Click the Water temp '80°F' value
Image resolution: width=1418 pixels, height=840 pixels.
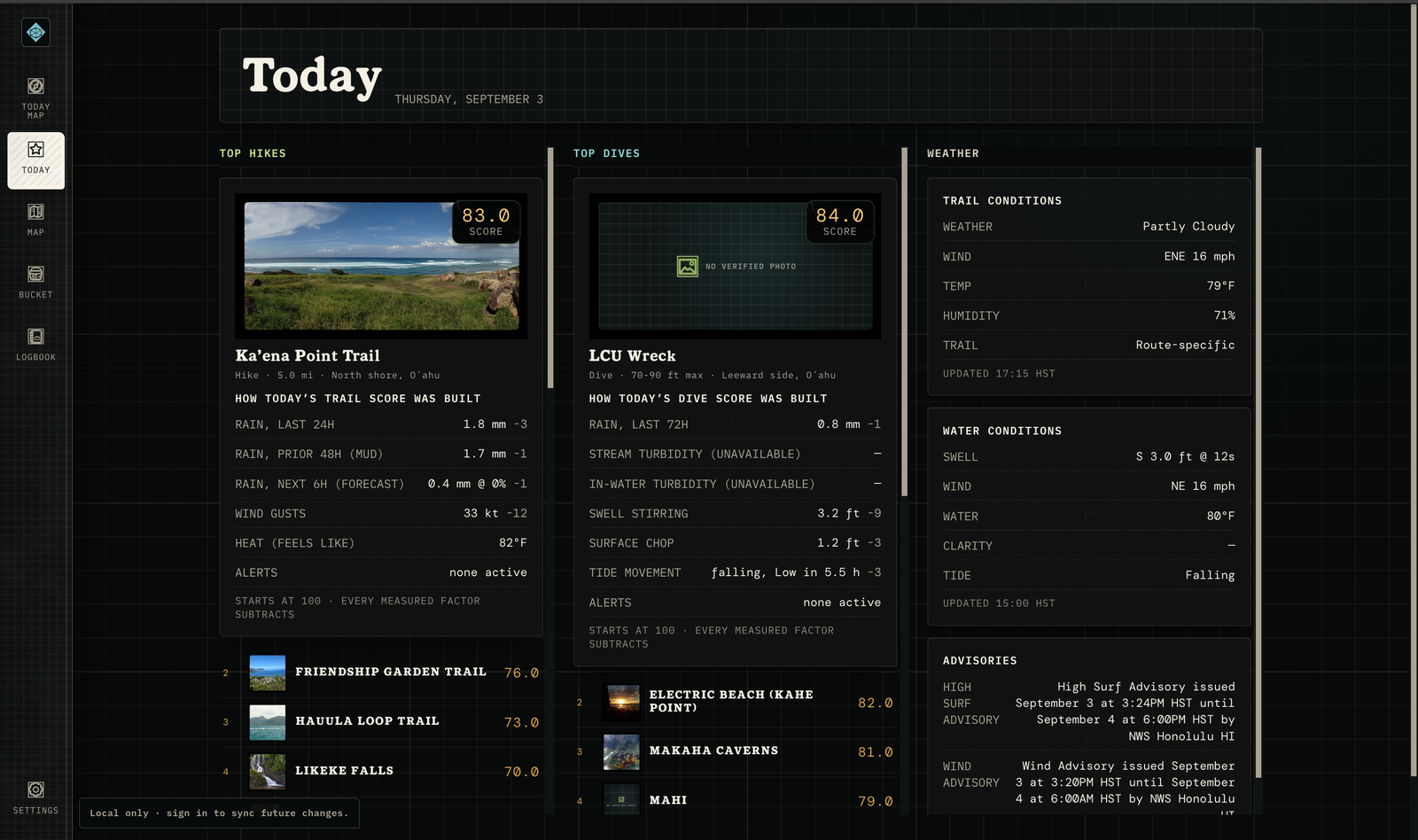(1220, 516)
